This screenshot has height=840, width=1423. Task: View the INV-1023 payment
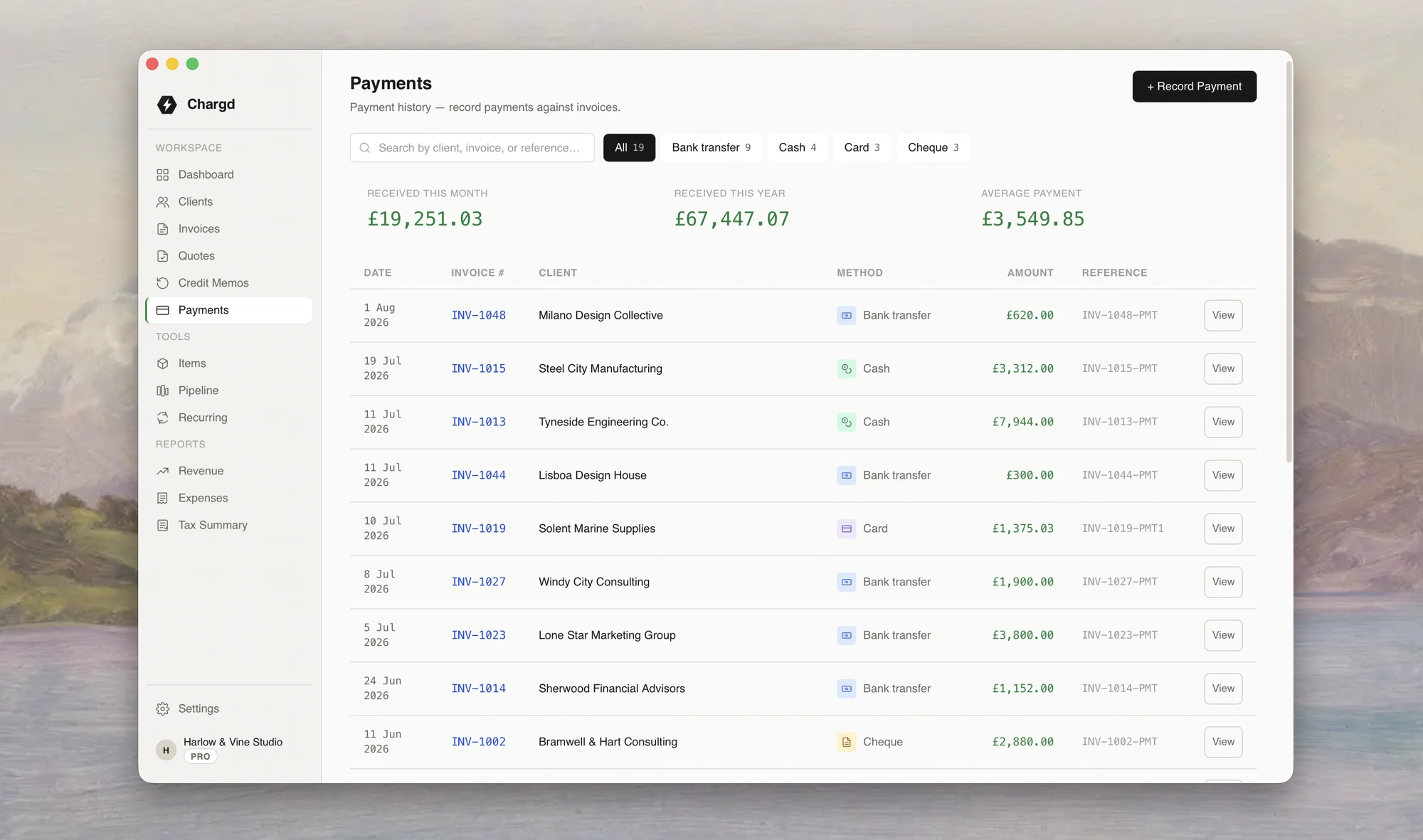pyautogui.click(x=1223, y=635)
